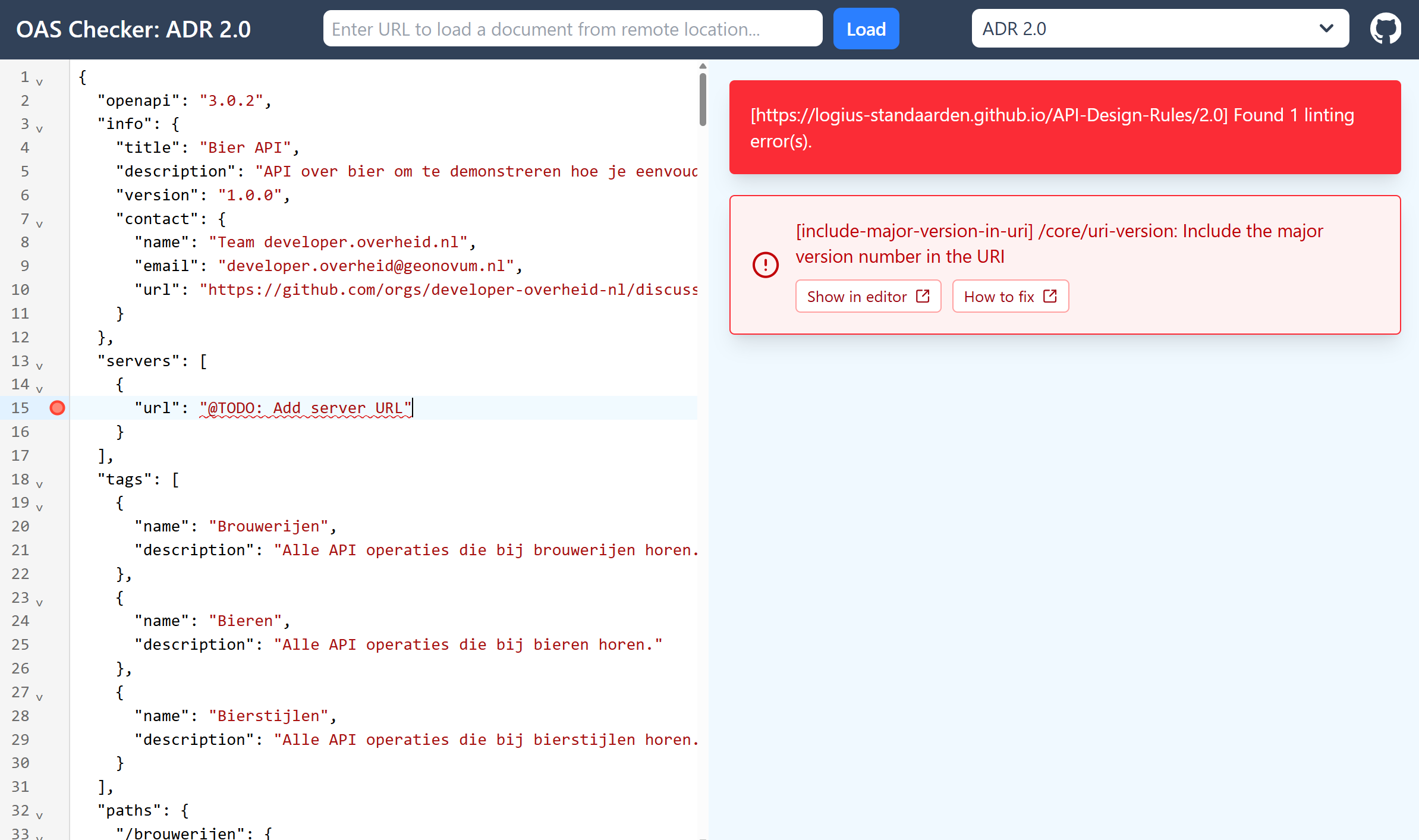Open the ADR 2.0 ruleset dropdown
The height and width of the screenshot is (840, 1419).
(1160, 28)
